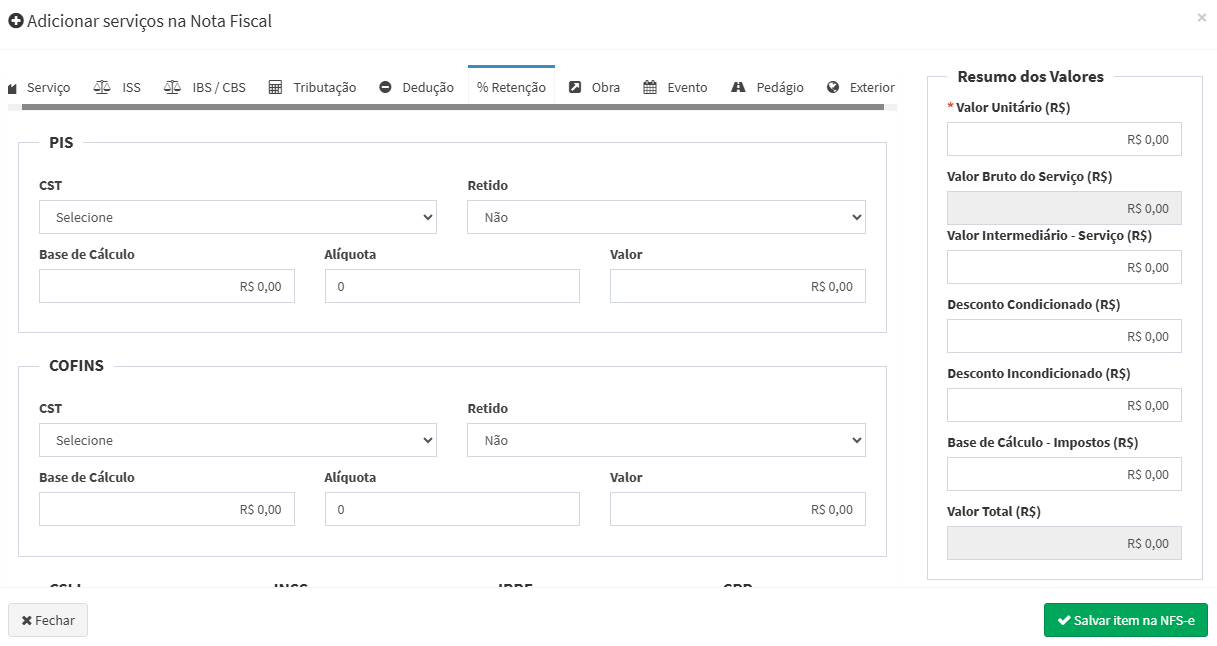This screenshot has height=646, width=1217.
Task: Click the scale icon on IBS / CBS tab
Action: coord(172,87)
